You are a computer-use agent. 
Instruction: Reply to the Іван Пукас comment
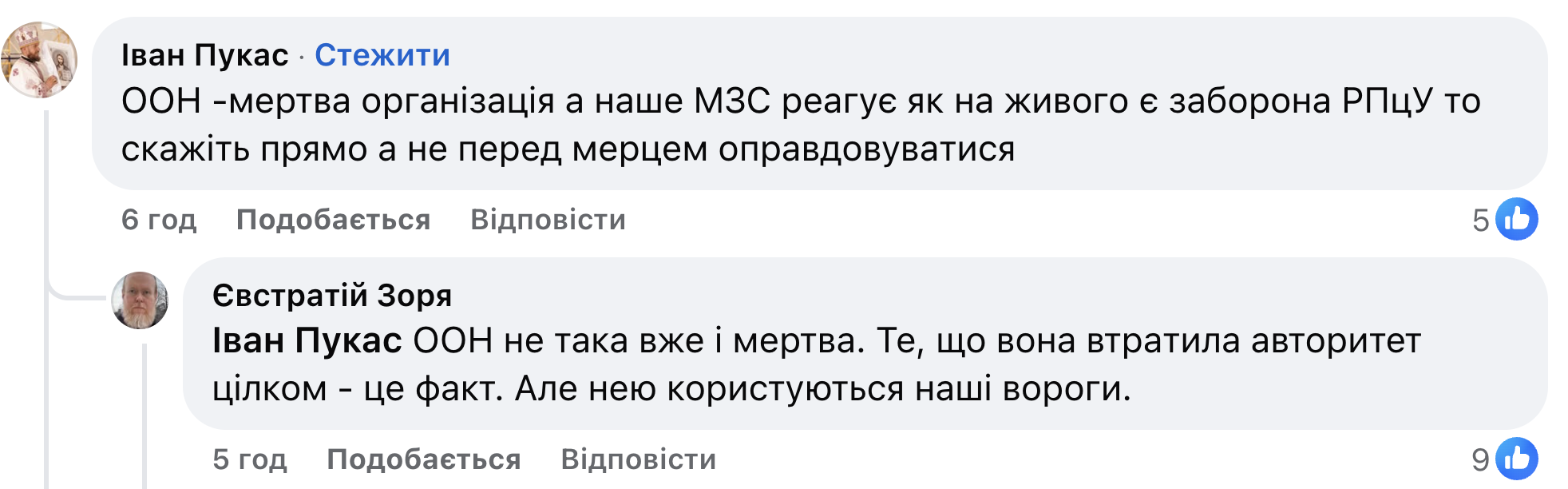548,220
